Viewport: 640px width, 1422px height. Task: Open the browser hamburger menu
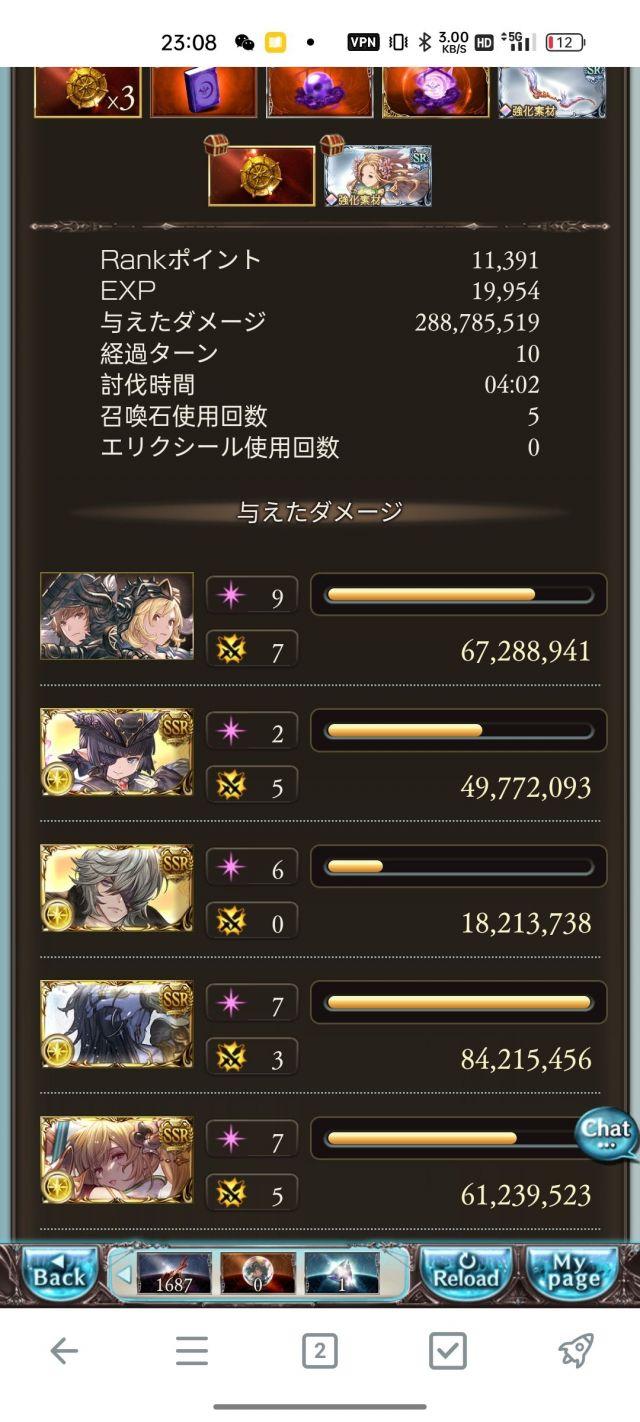coord(191,1352)
